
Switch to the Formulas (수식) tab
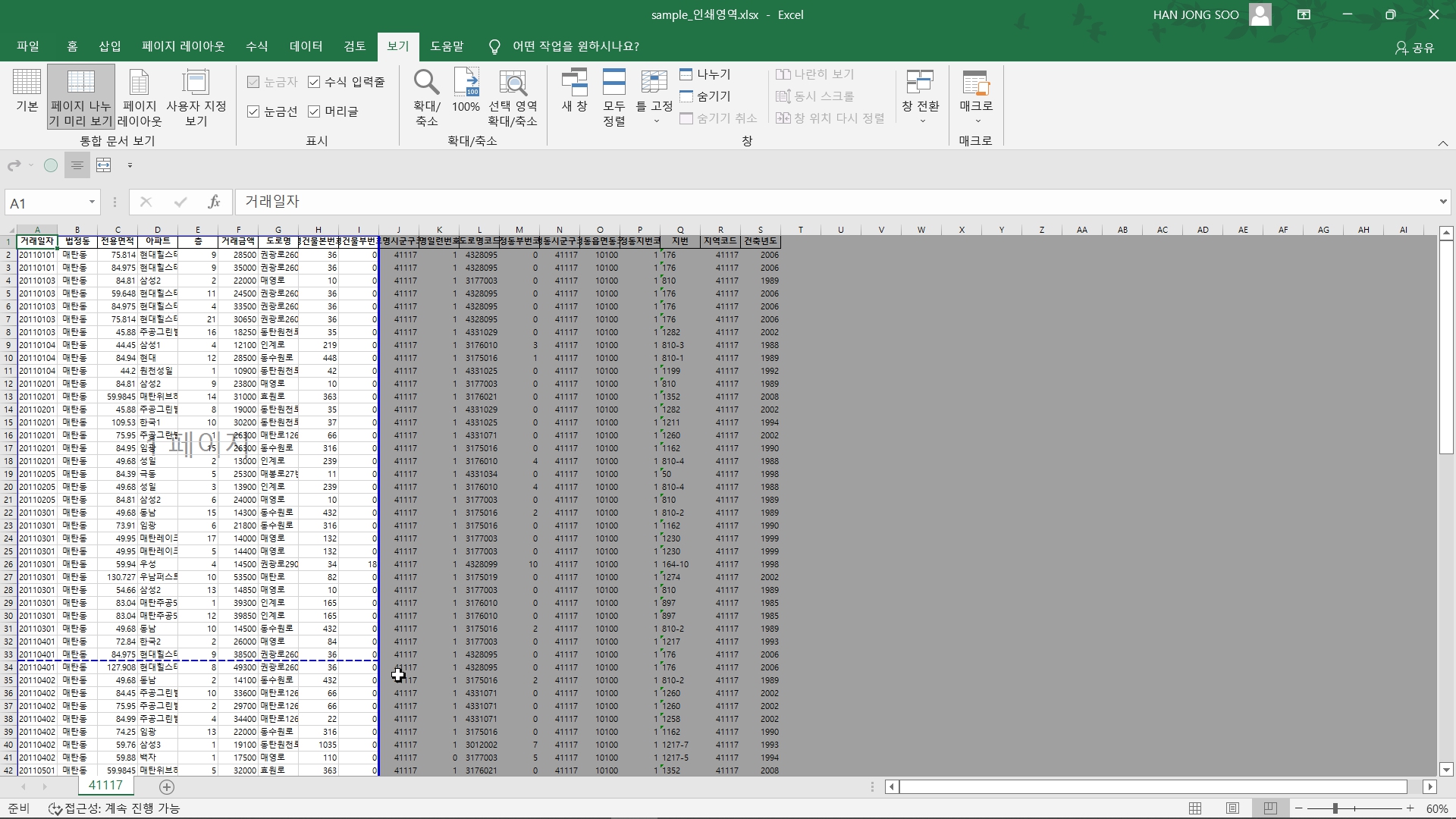256,46
